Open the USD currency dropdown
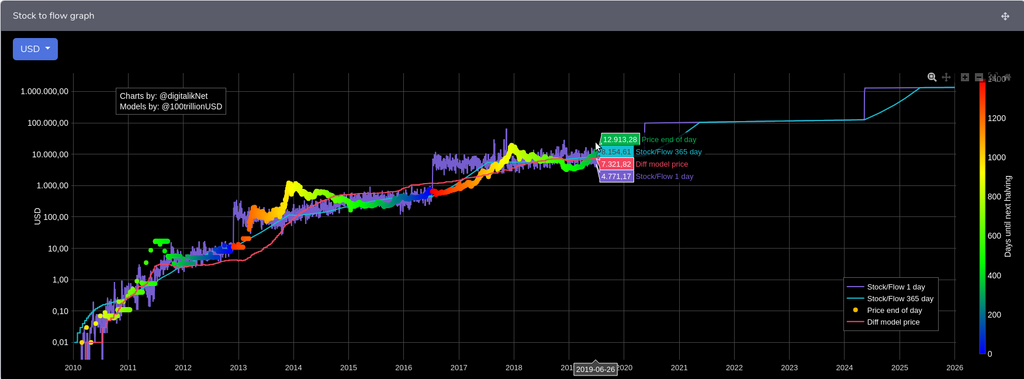 pyautogui.click(x=35, y=49)
